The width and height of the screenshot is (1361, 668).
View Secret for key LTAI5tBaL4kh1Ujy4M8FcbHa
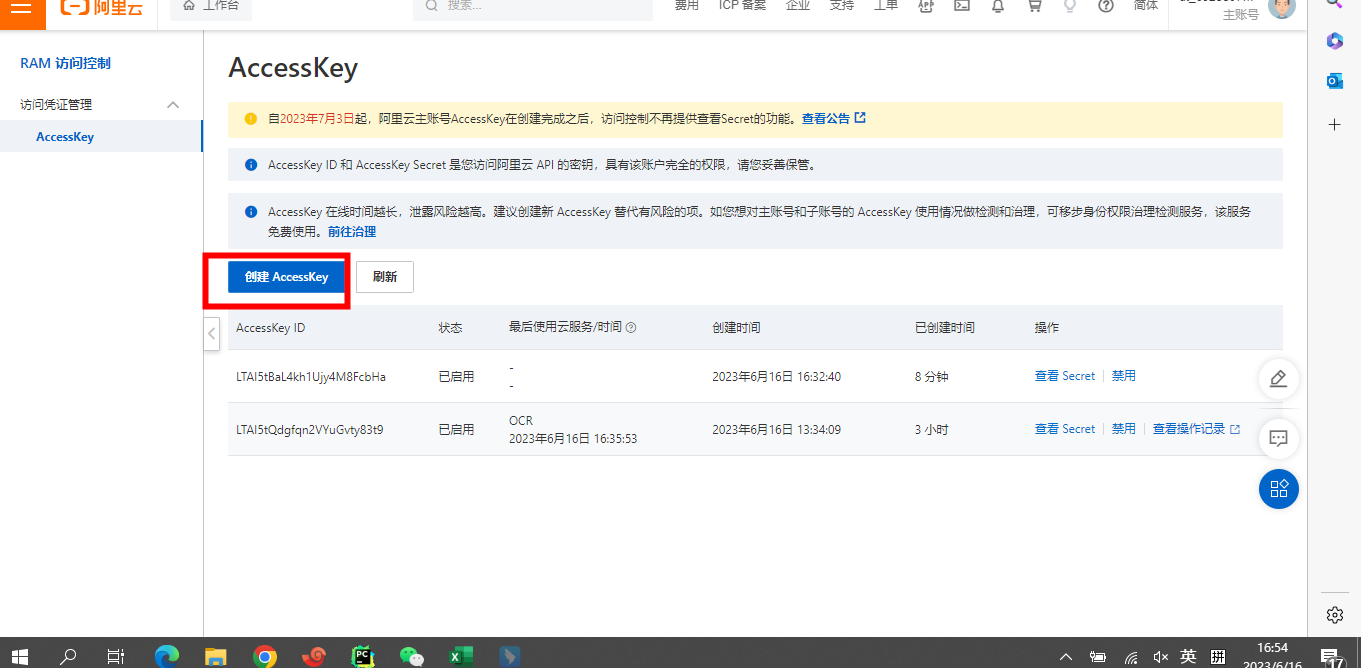(1065, 376)
